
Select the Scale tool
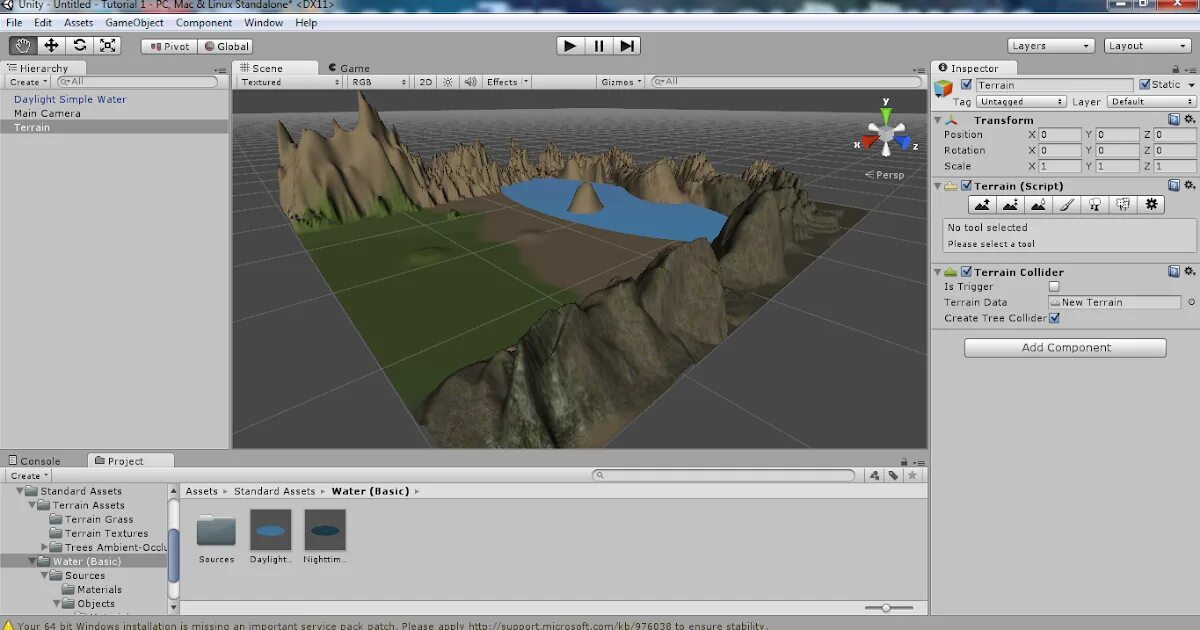108,45
